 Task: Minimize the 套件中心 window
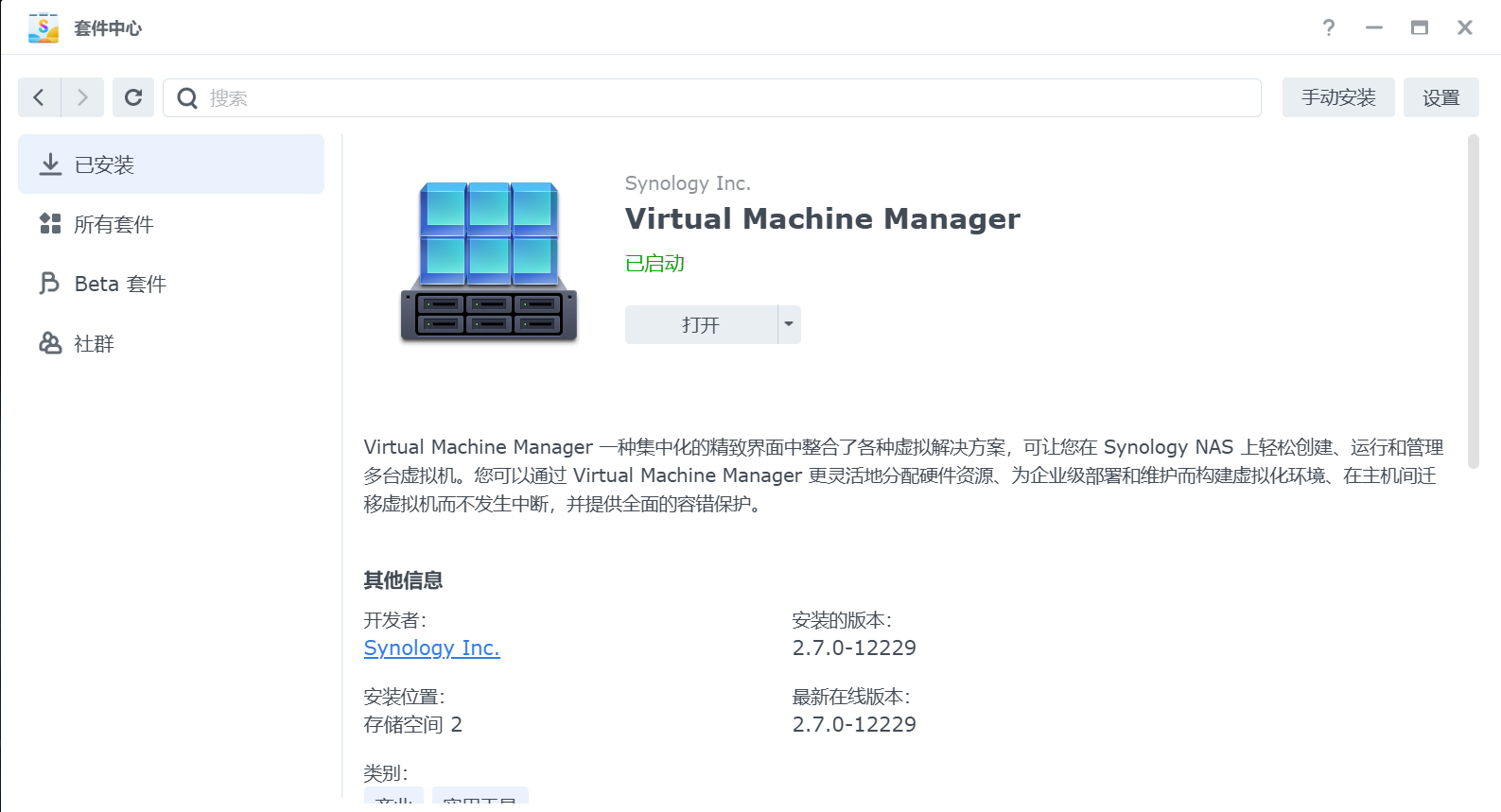pos(1374,27)
